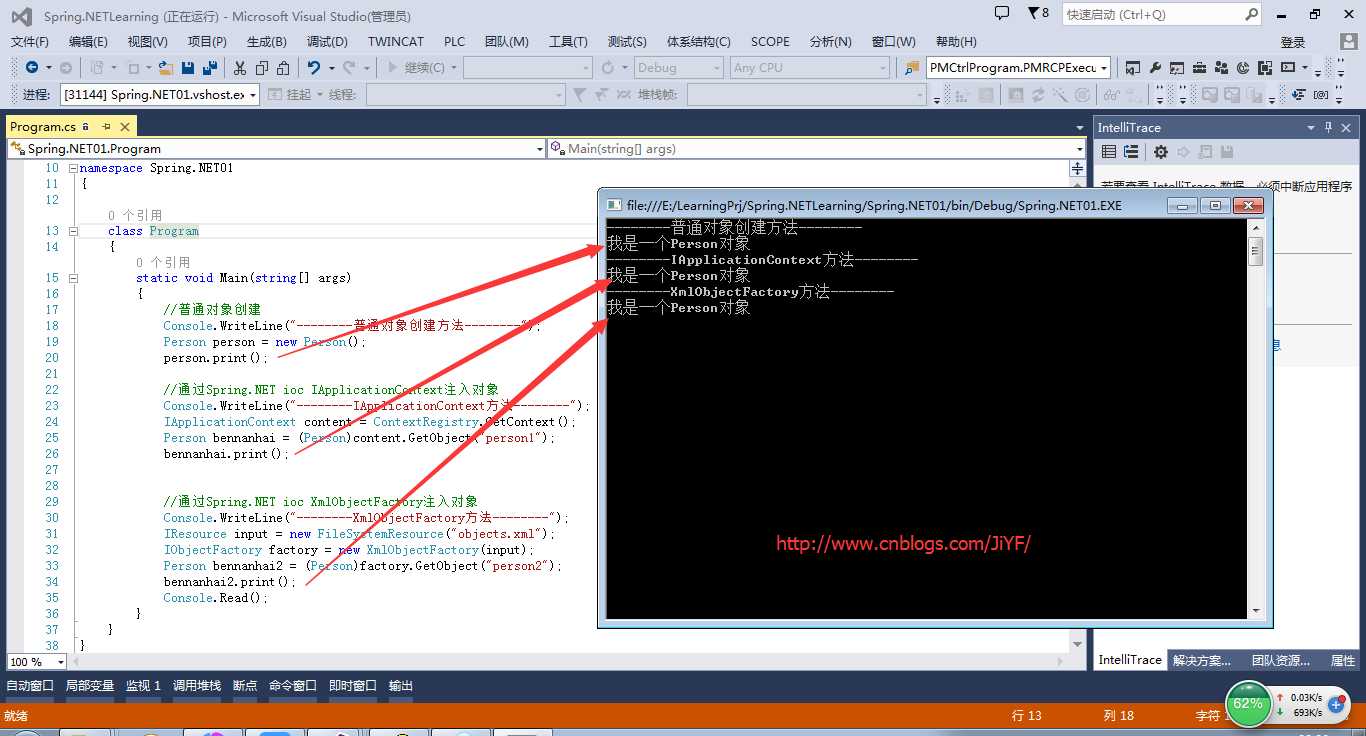Open the 工具(T) menu

point(568,42)
